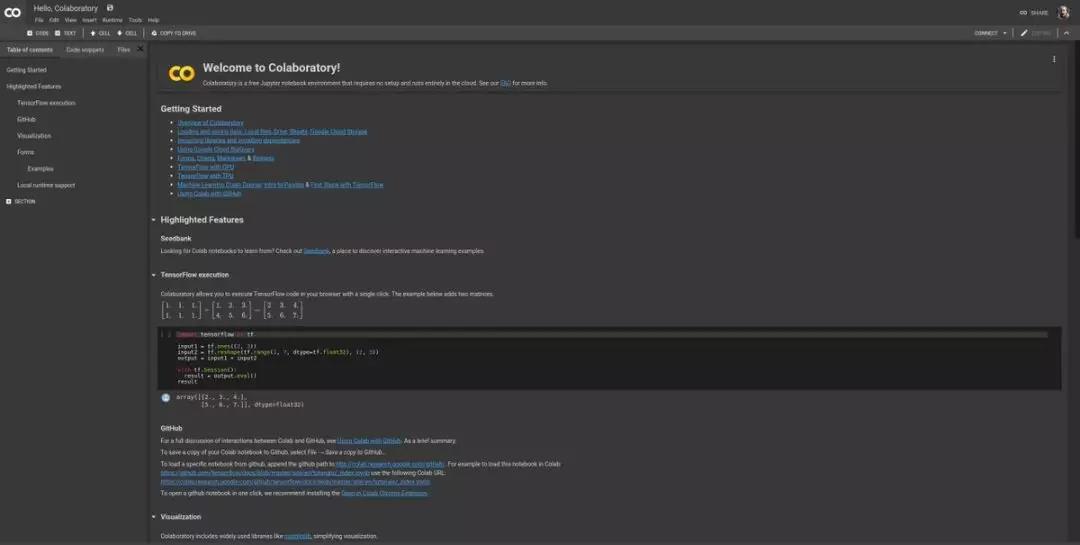
Task: Click the Colab CO logo in header
Action: pos(12,12)
